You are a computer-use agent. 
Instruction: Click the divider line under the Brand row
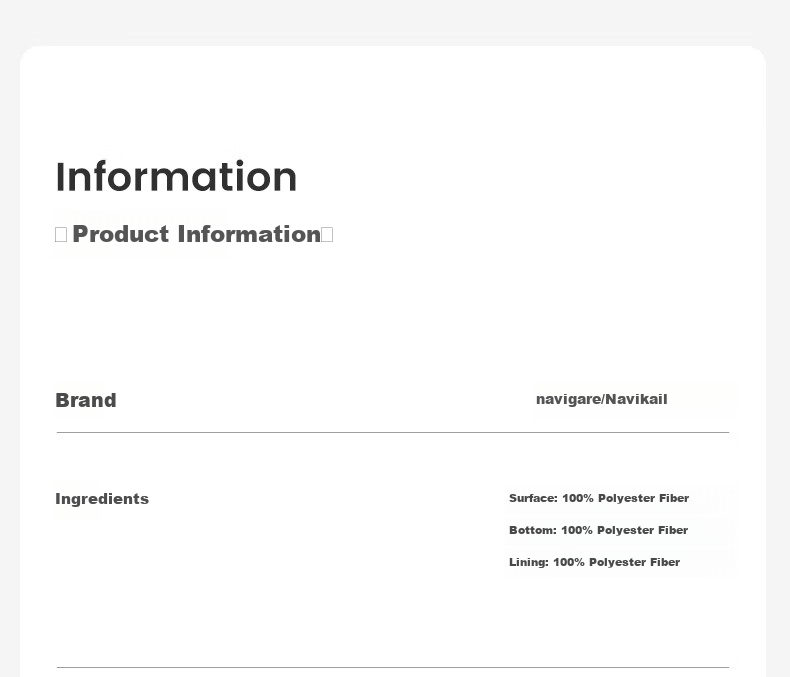click(393, 432)
